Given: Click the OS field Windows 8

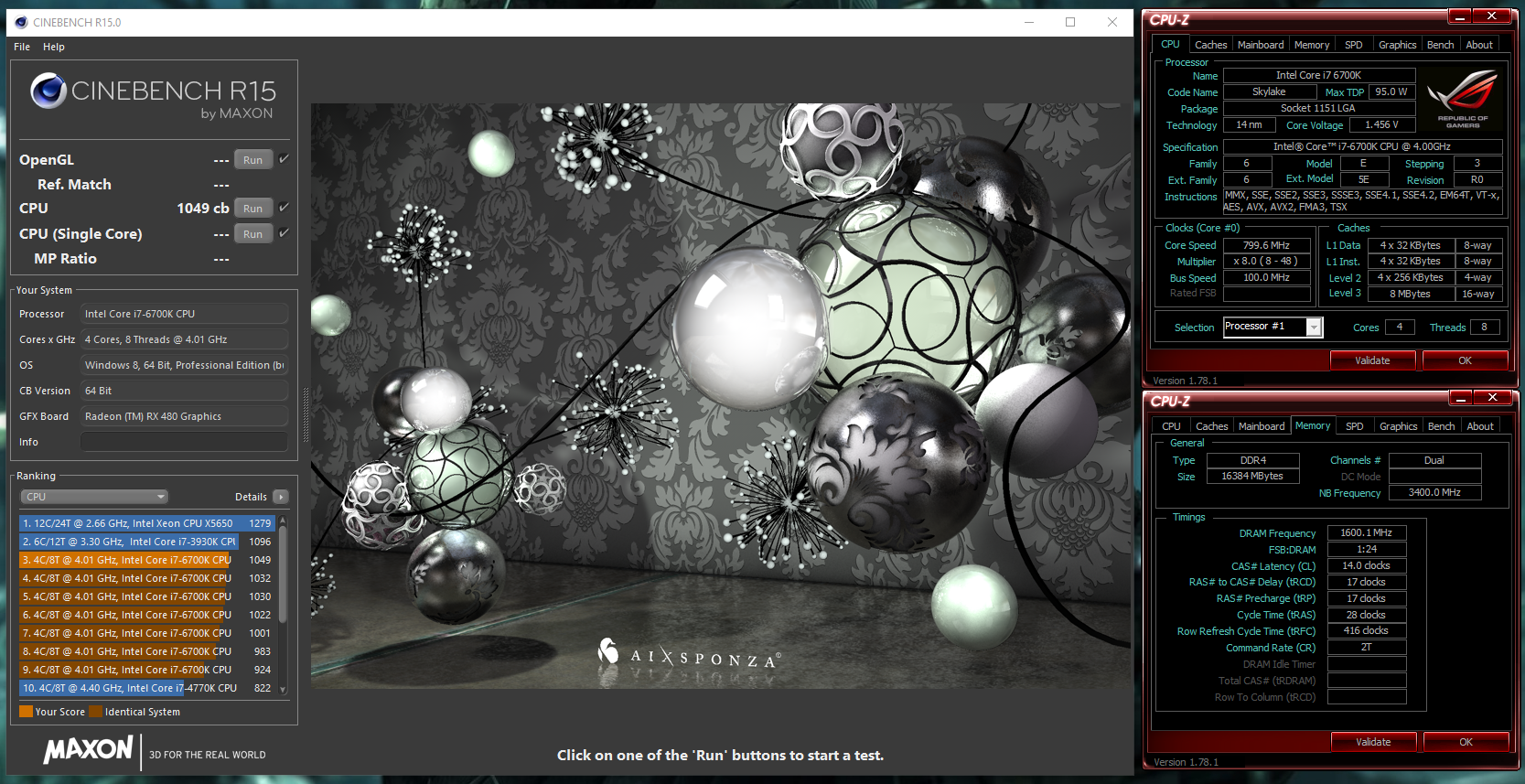Looking at the screenshot, I should (185, 365).
